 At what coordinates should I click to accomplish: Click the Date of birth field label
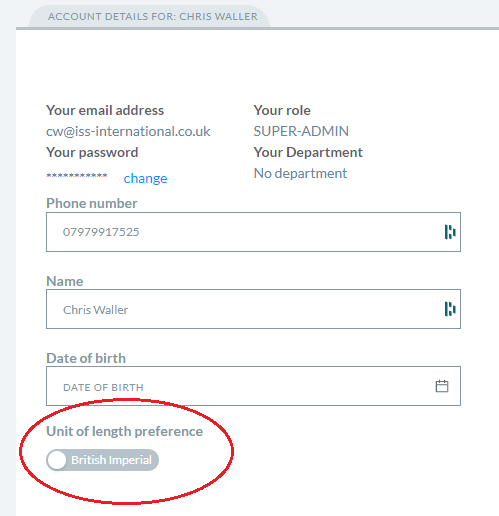click(x=86, y=358)
